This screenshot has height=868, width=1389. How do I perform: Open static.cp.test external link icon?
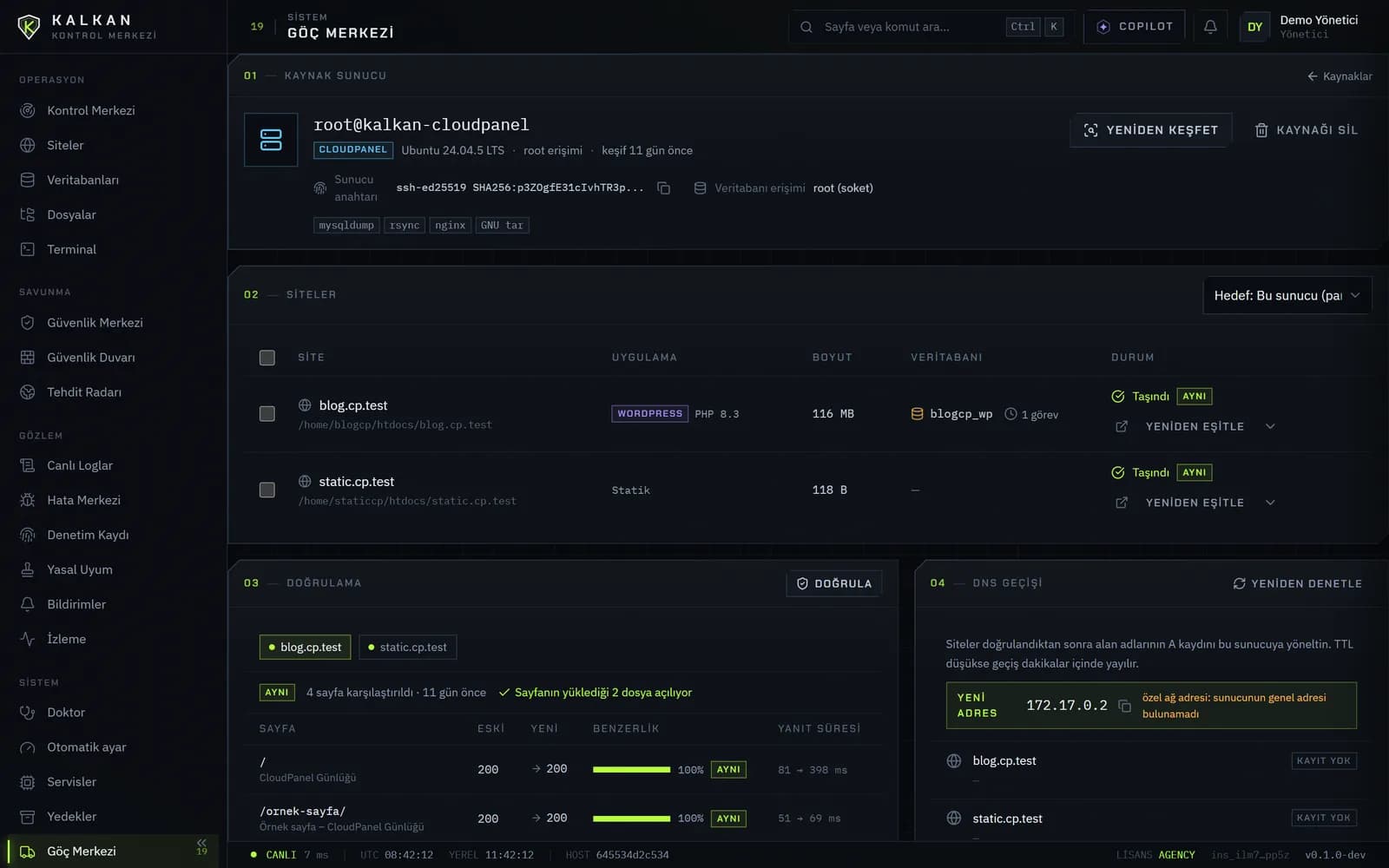click(1122, 503)
